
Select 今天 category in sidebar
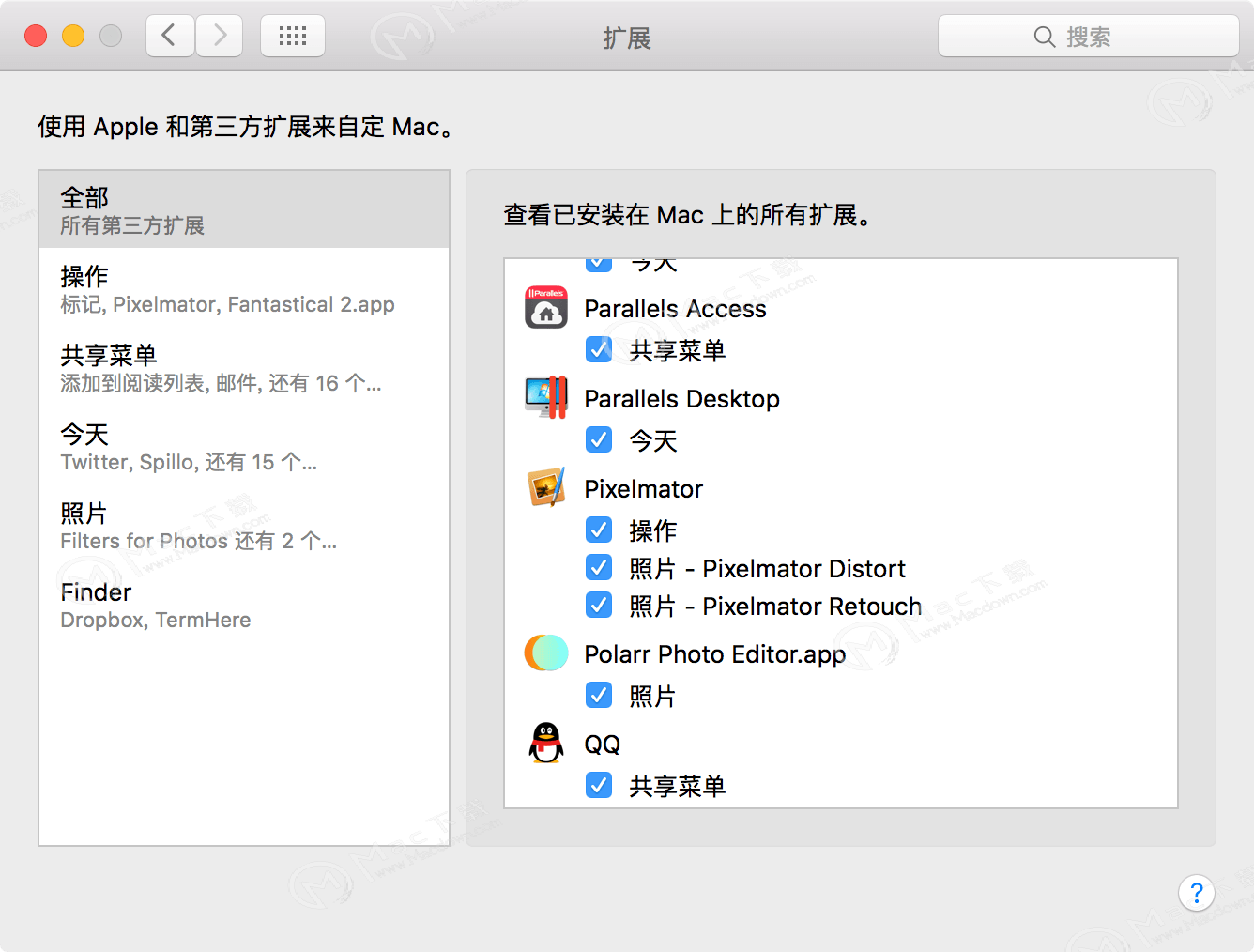pyautogui.click(x=244, y=446)
